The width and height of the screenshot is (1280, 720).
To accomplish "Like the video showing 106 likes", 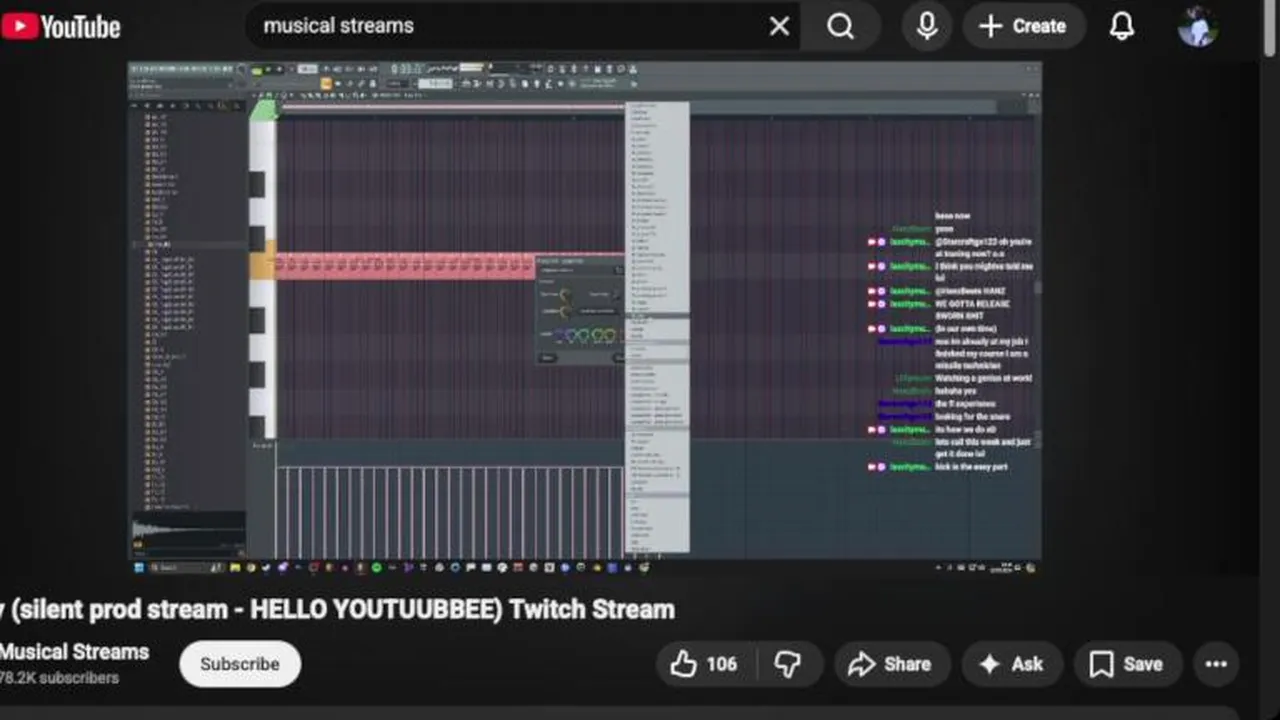I will point(704,664).
